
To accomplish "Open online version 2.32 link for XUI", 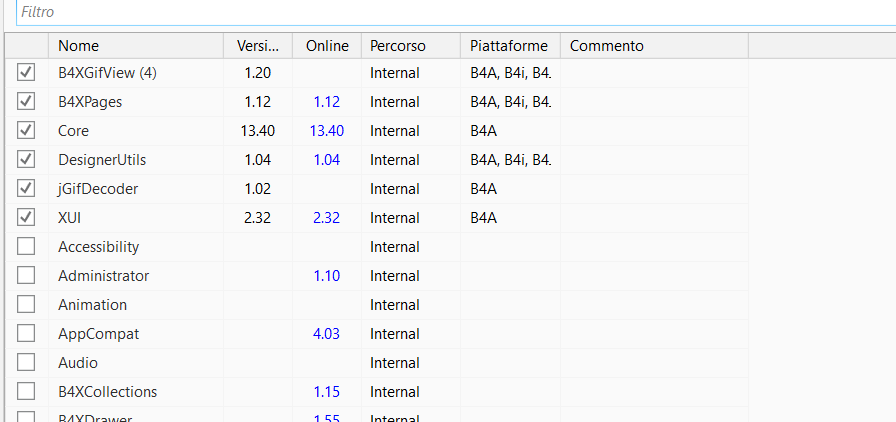I will click(327, 218).
